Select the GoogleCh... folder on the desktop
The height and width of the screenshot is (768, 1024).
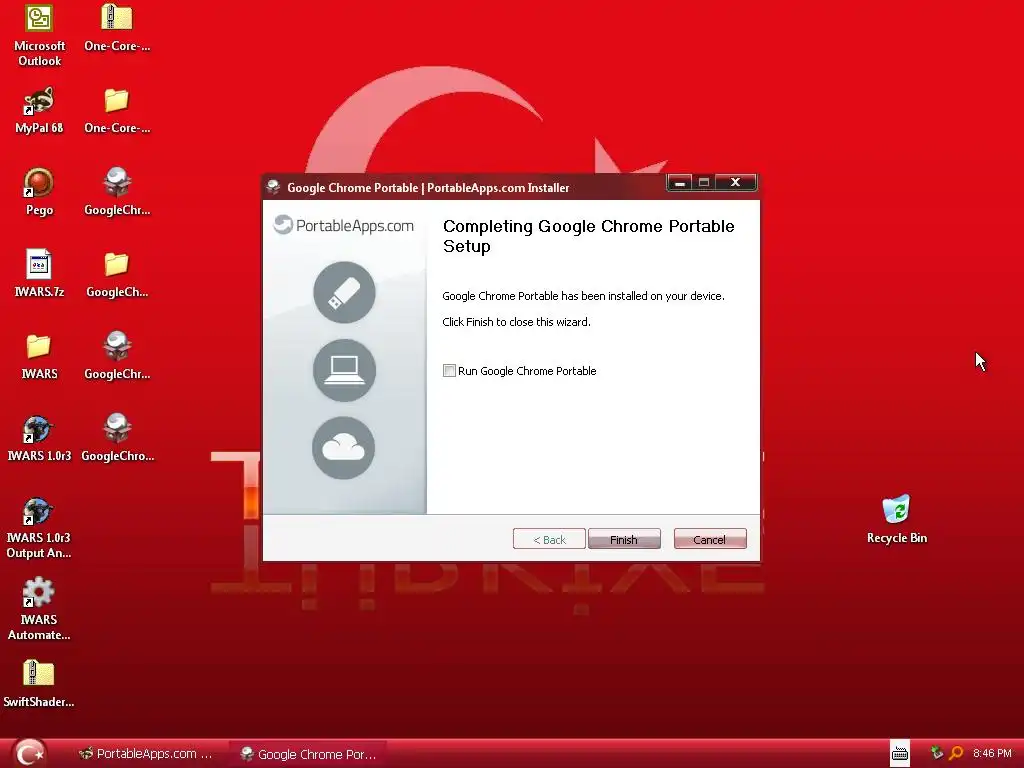[x=117, y=274]
